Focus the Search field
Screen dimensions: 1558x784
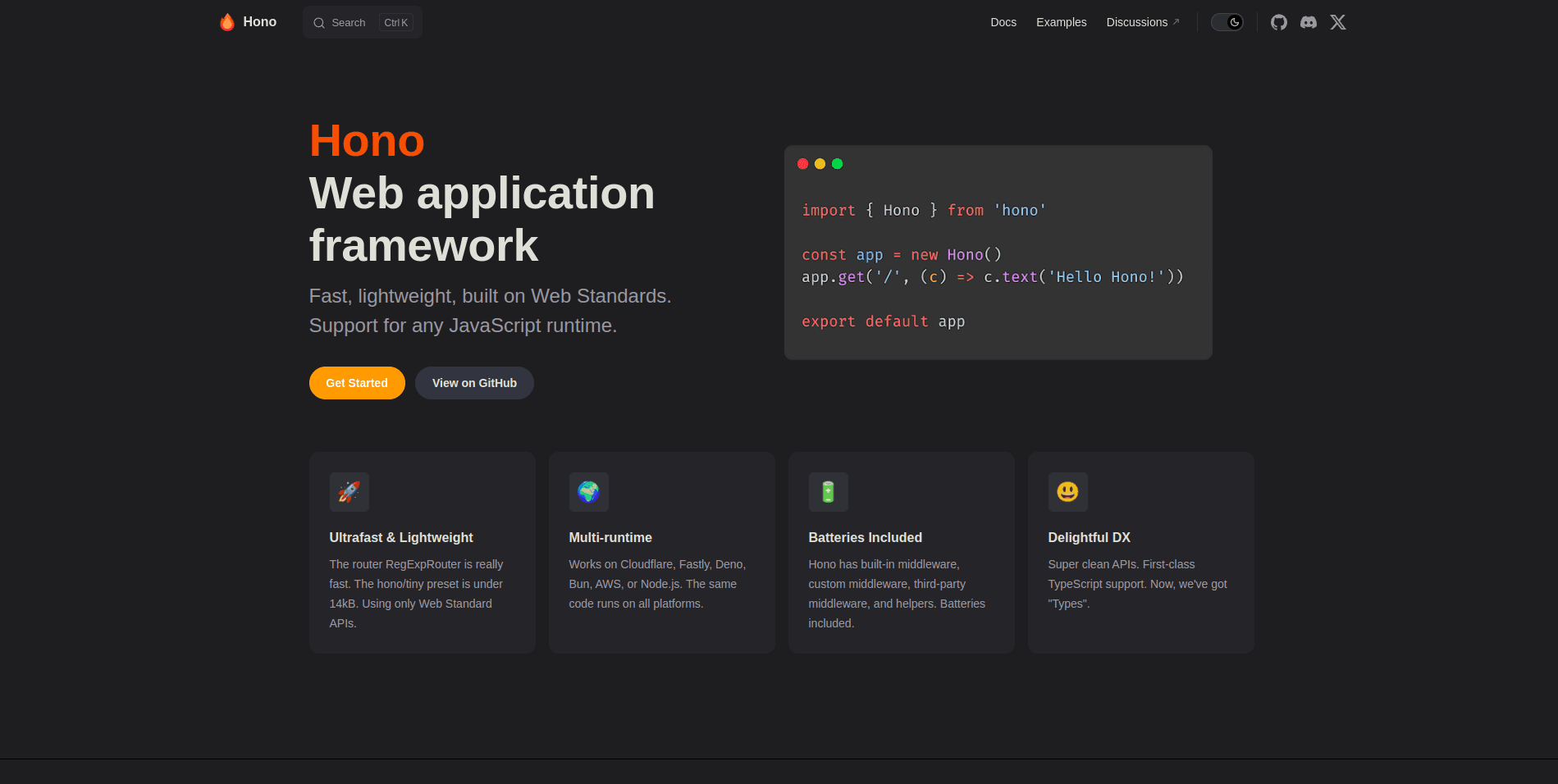(x=363, y=22)
